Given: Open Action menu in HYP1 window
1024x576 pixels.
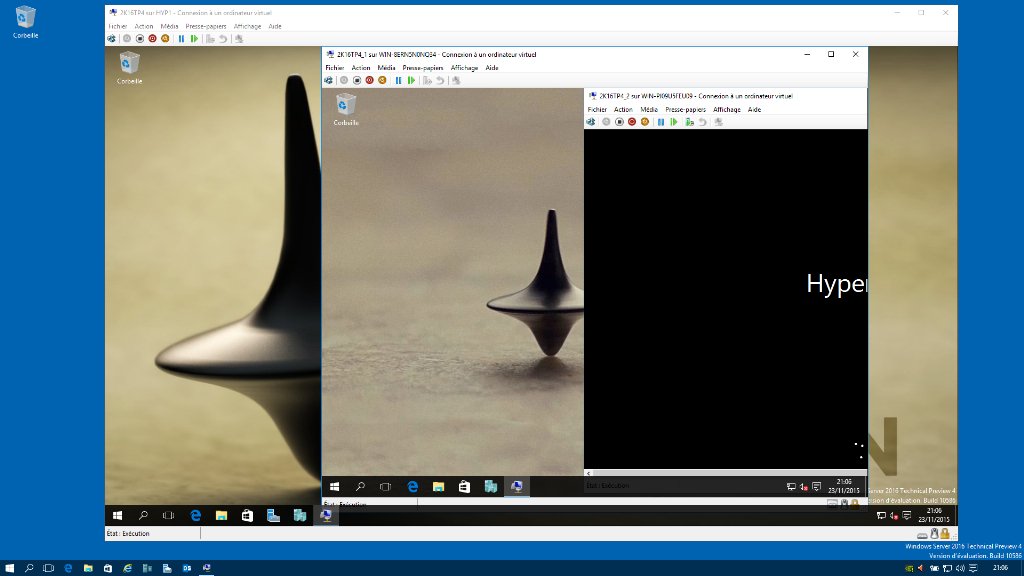Looking at the screenshot, I should click(144, 26).
